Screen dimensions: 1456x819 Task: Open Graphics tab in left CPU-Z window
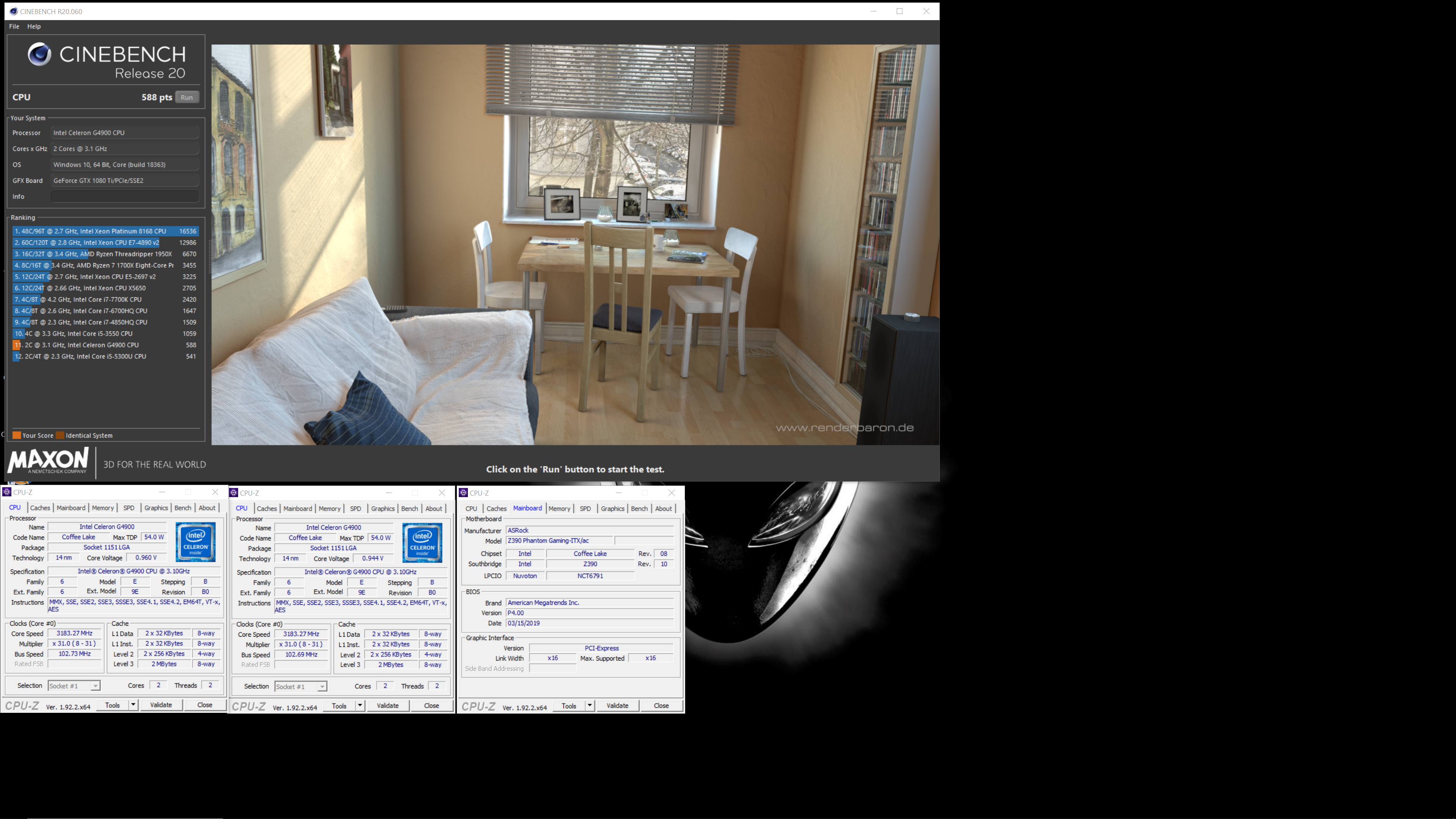156,508
